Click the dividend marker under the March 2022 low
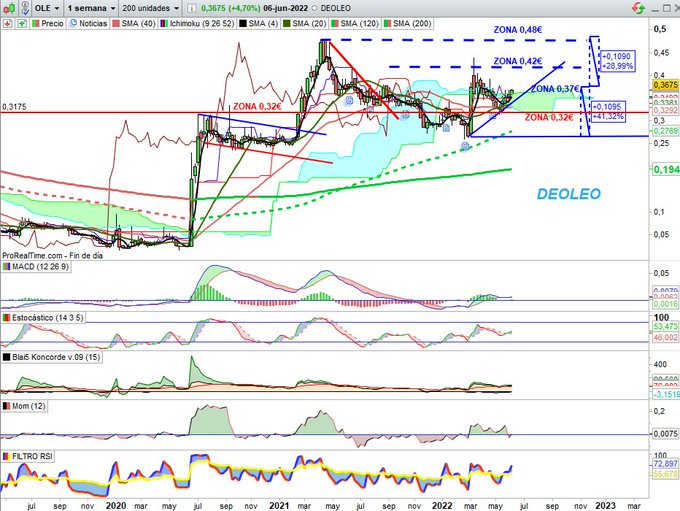Image resolution: width=680 pixels, height=511 pixels. (x=465, y=147)
